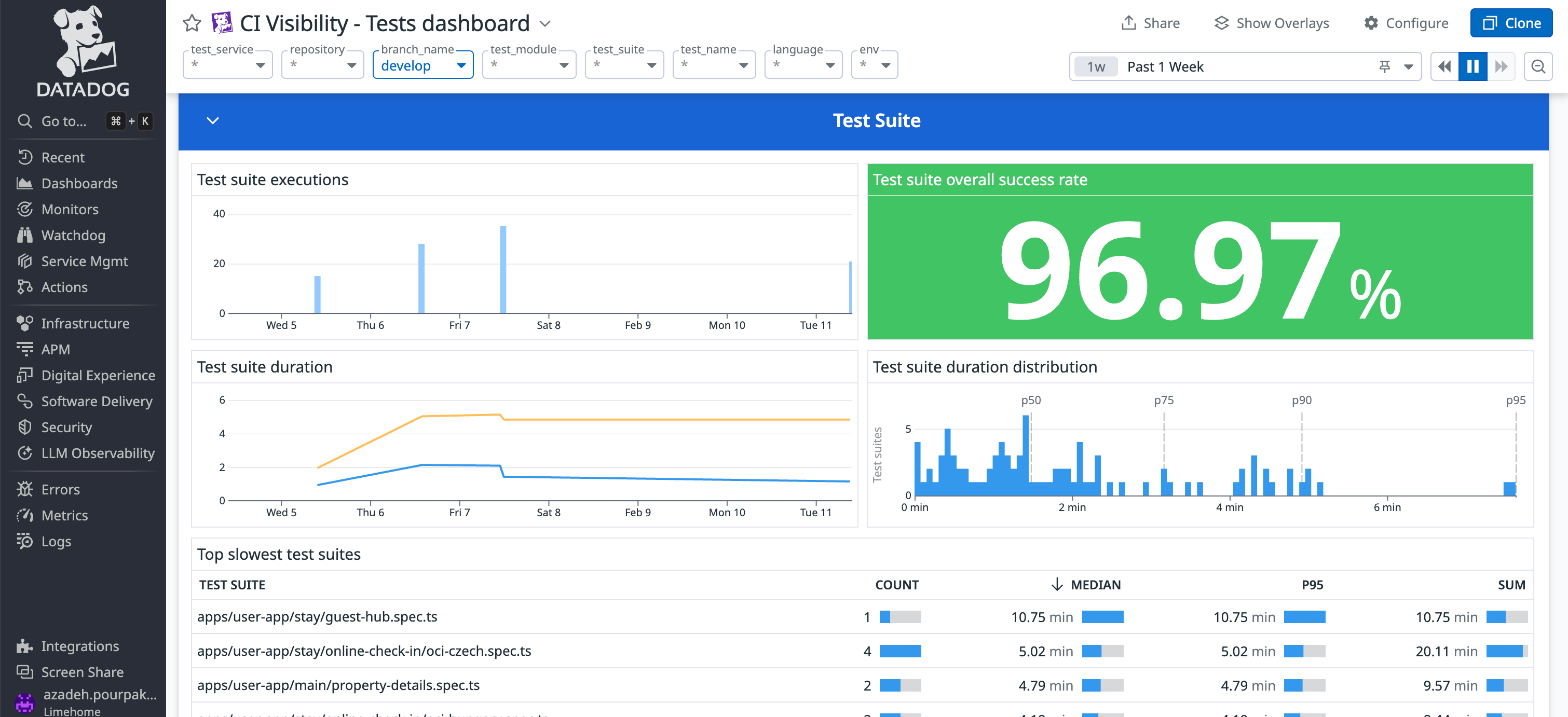Click the Logs sidebar icon

point(25,541)
